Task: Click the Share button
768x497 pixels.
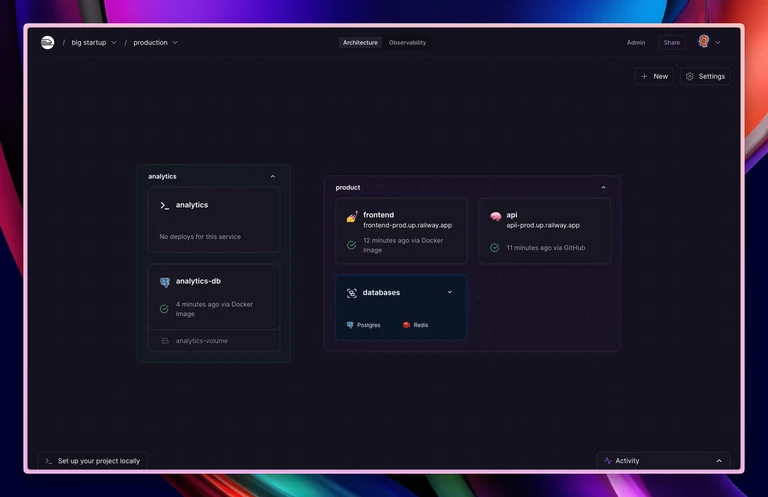Action: click(672, 43)
